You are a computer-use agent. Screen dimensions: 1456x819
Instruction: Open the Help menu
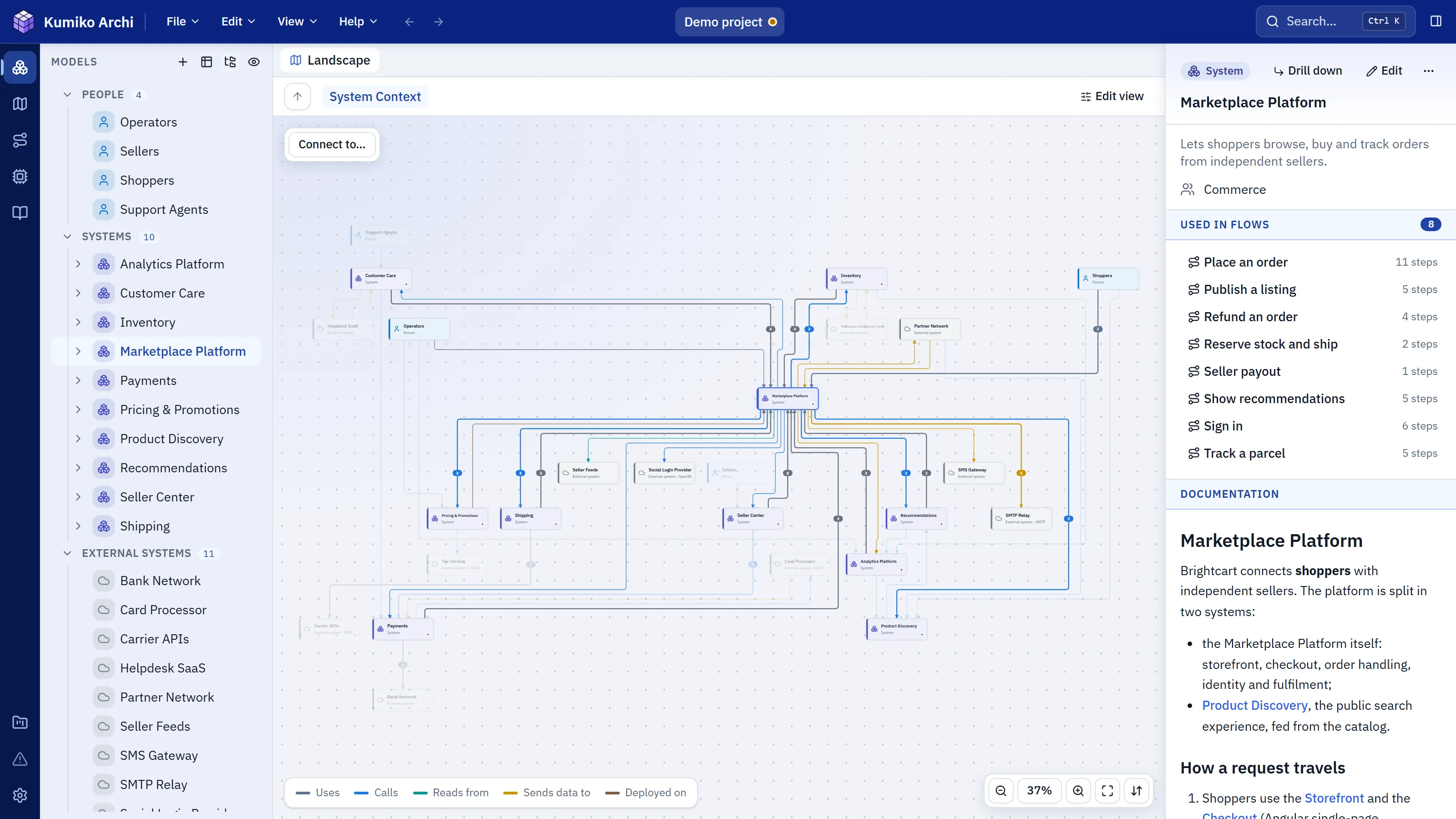(x=358, y=21)
